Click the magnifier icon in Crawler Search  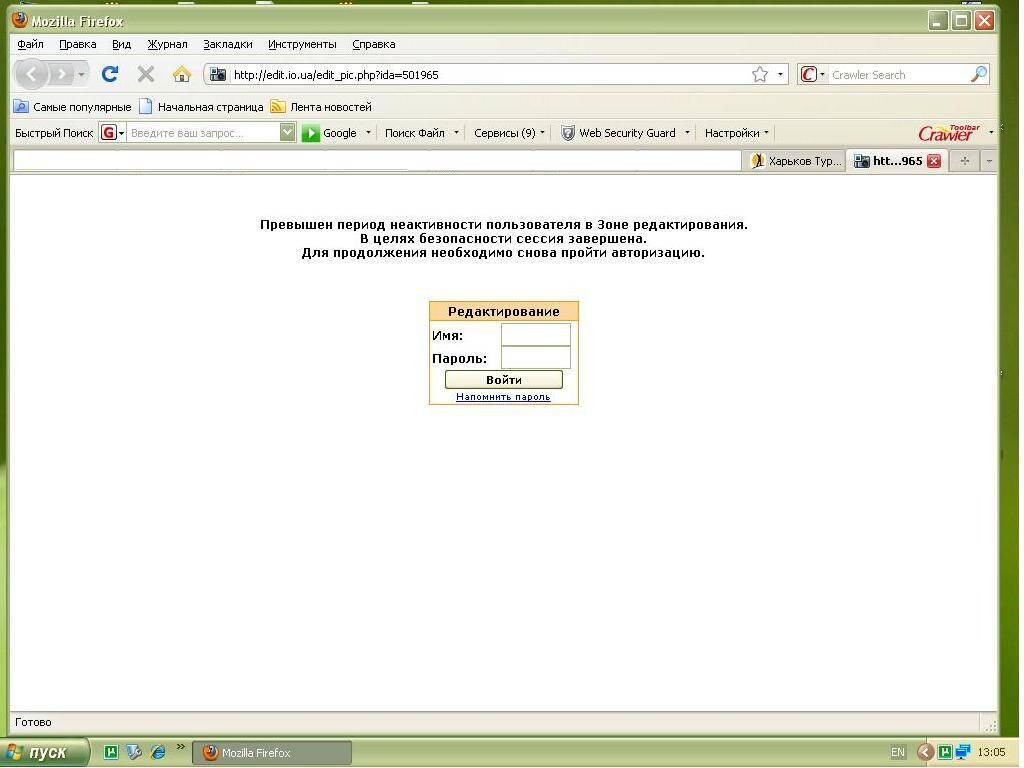point(978,74)
